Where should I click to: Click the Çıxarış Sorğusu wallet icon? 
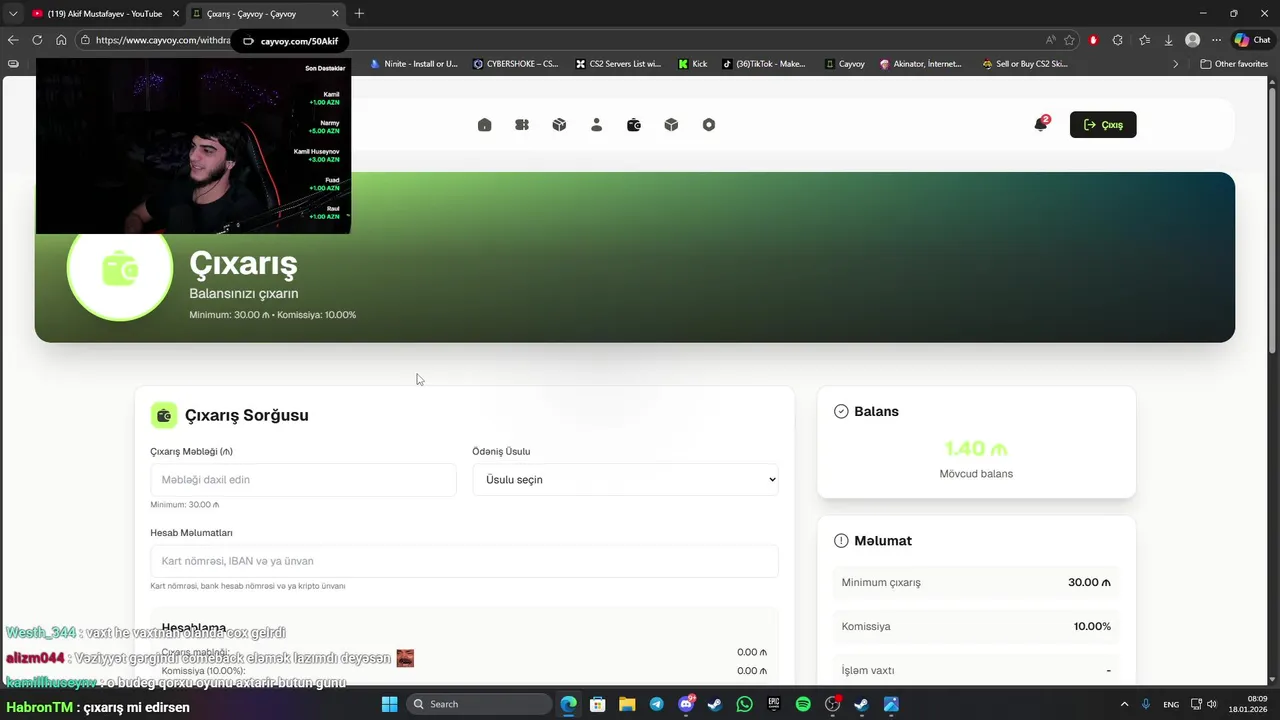click(x=164, y=415)
